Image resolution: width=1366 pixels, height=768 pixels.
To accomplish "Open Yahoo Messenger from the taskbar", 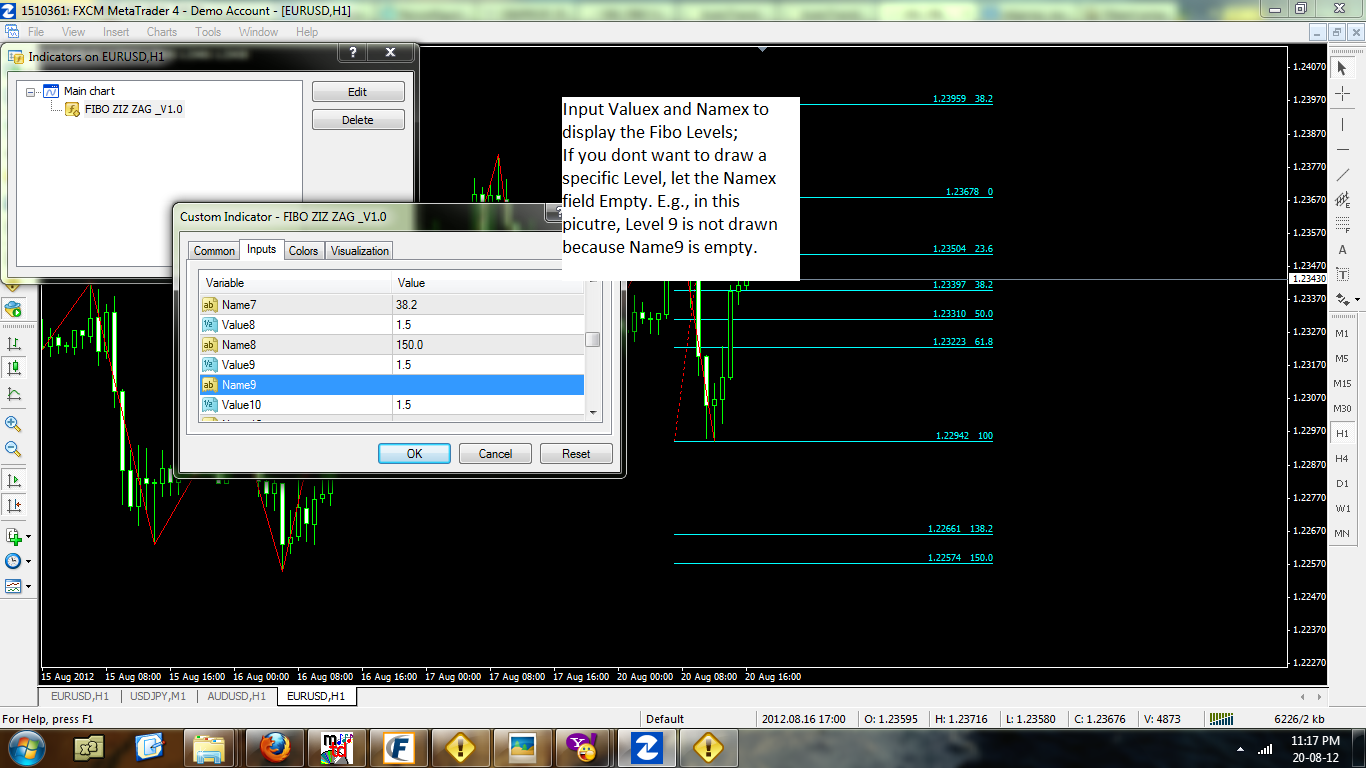I will click(583, 747).
